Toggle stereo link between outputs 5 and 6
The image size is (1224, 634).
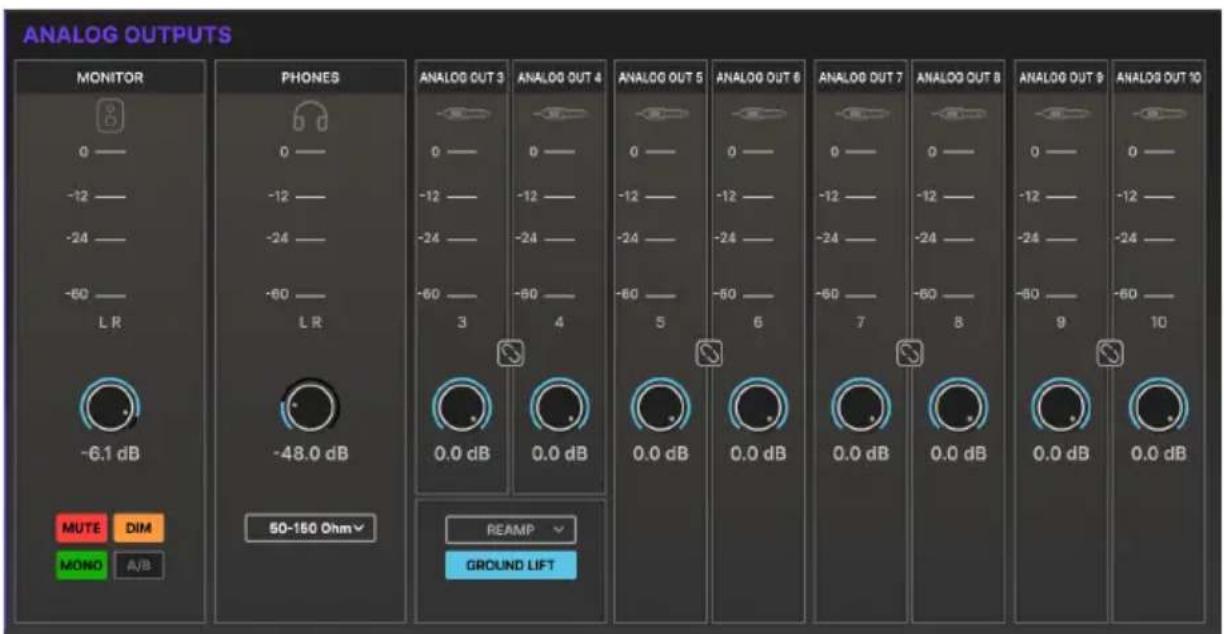(x=709, y=352)
